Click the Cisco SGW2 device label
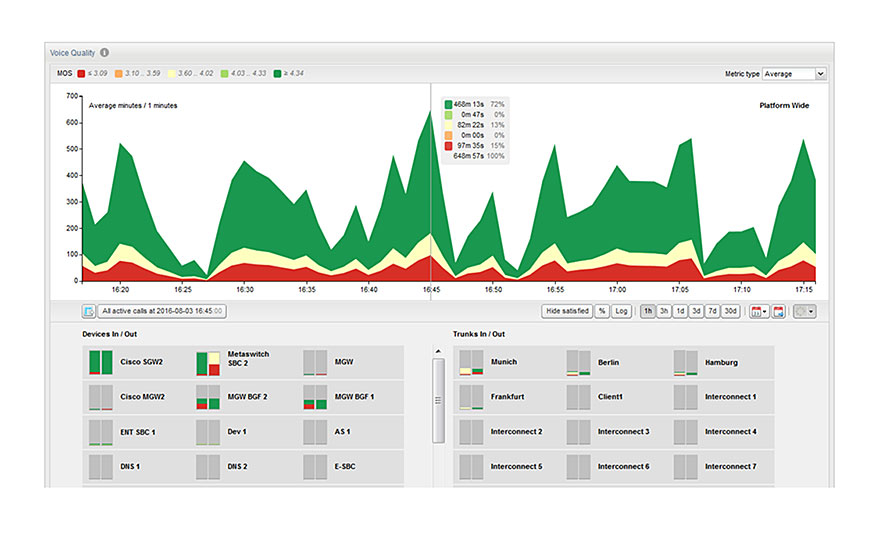The height and width of the screenshot is (533, 880). (141, 362)
